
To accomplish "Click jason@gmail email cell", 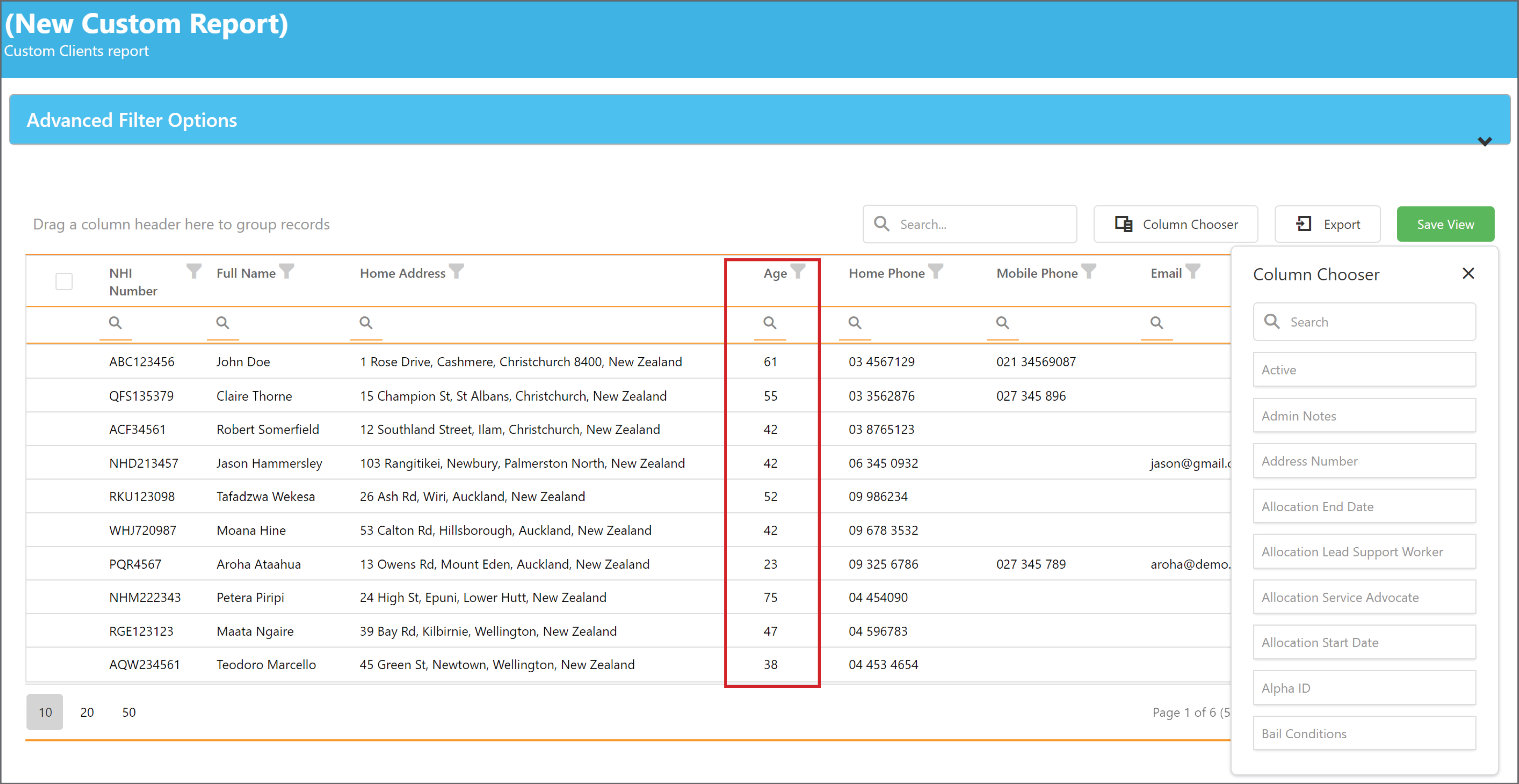I will (1190, 463).
